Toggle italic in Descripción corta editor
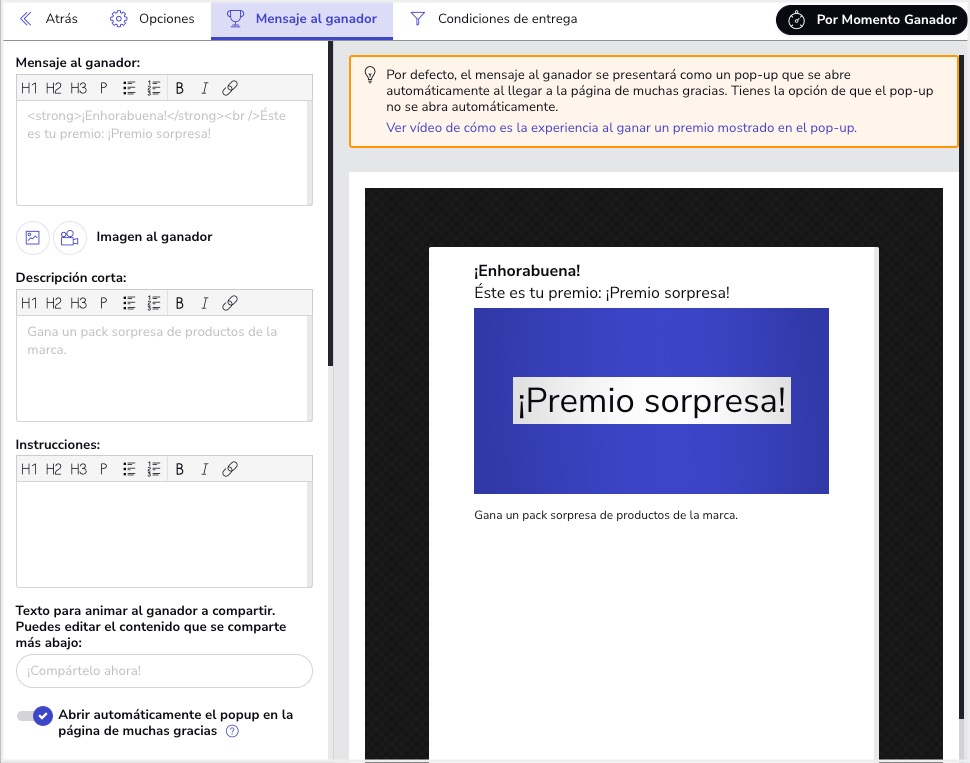The height and width of the screenshot is (763, 970). coord(204,303)
